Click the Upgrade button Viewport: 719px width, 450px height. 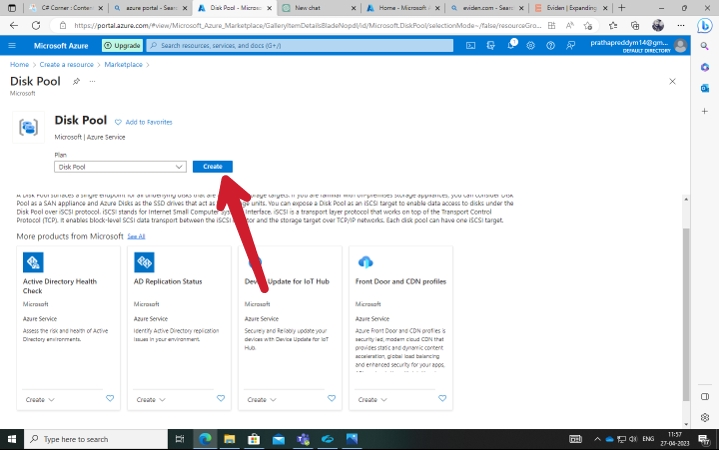point(122,45)
